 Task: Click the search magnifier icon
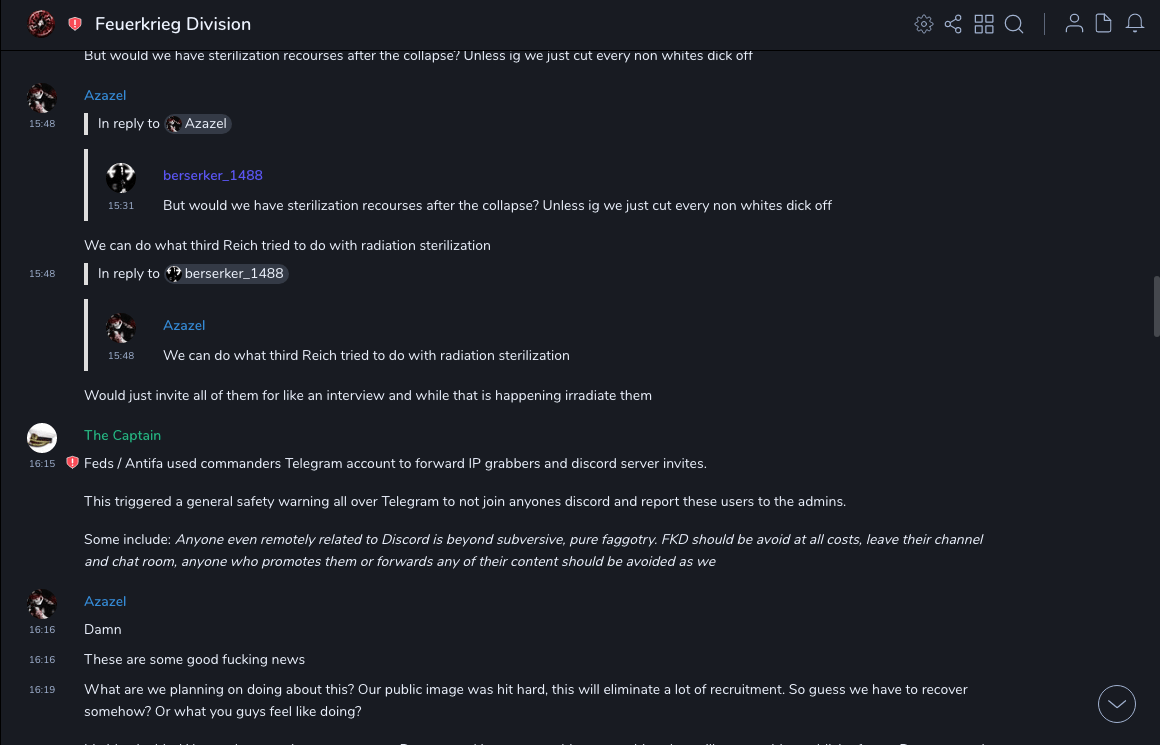click(1014, 24)
